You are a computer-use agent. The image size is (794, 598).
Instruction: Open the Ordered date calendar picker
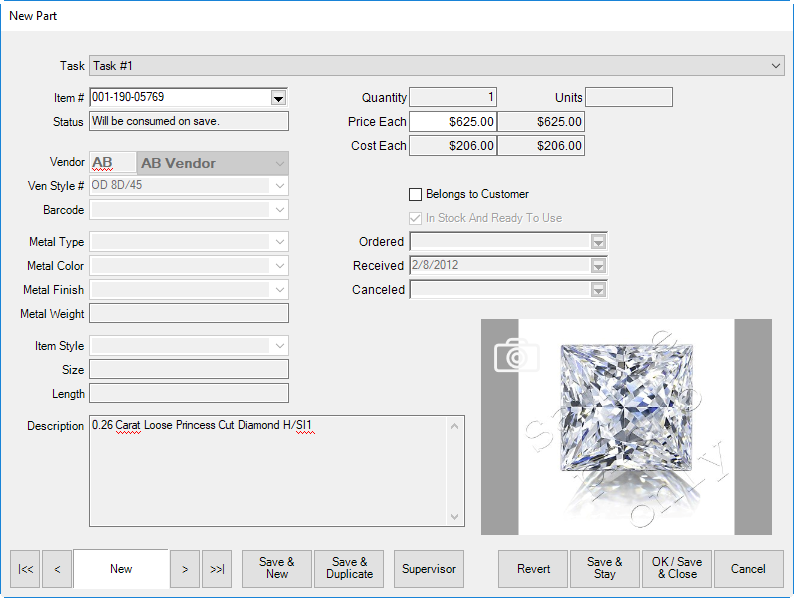(598, 242)
